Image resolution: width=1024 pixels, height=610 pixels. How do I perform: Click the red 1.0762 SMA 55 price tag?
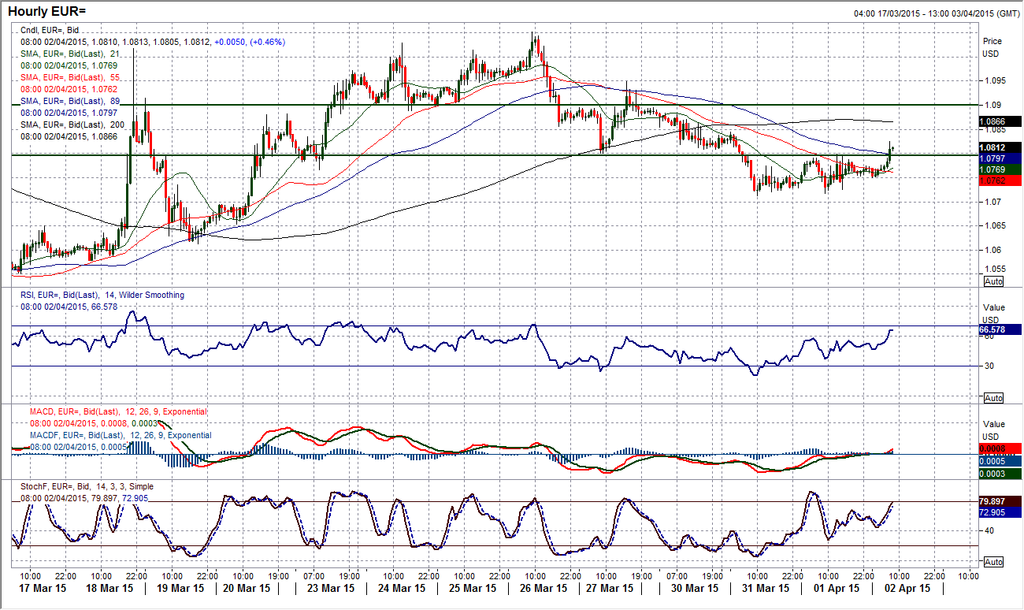tap(1000, 181)
